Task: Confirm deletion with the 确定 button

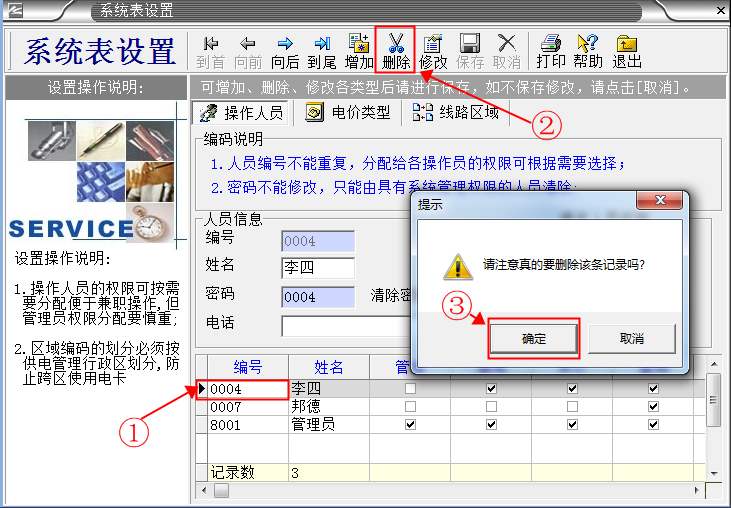Action: coord(534,339)
